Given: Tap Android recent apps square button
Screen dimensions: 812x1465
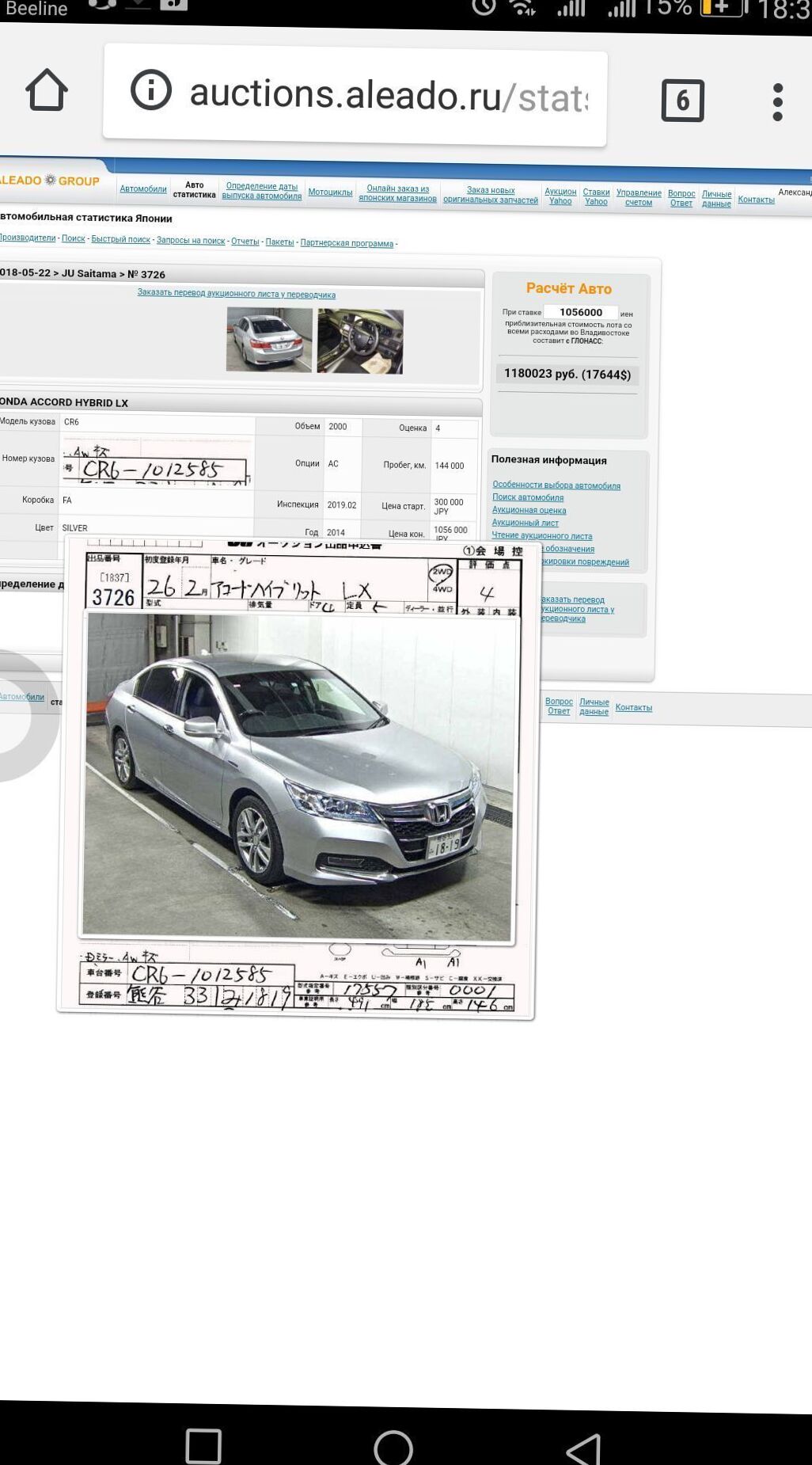Looking at the screenshot, I should click(203, 1446).
